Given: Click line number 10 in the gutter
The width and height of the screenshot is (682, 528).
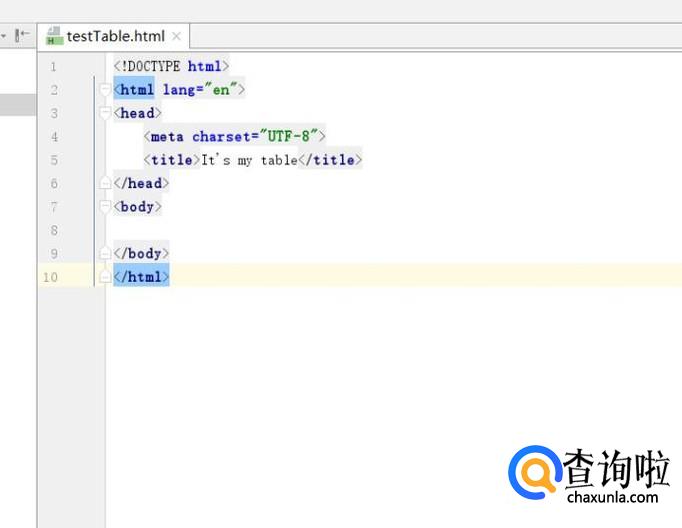Looking at the screenshot, I should tap(50, 277).
